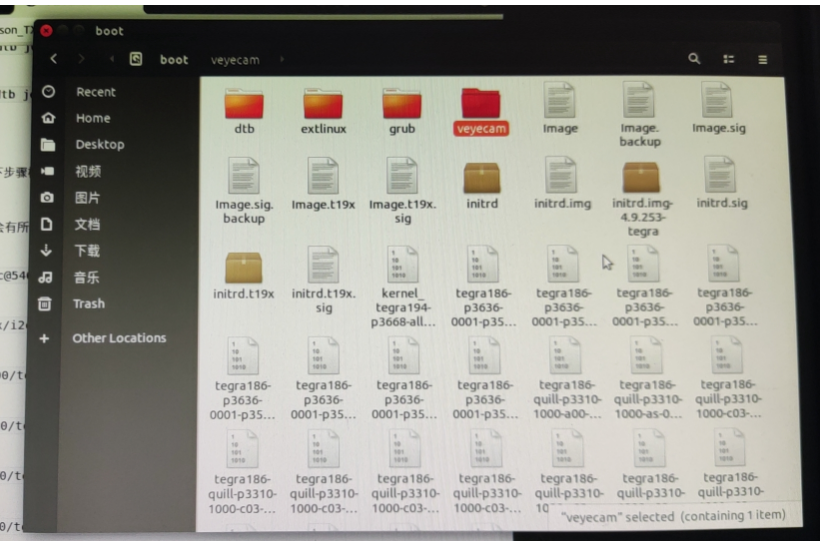820x541 pixels.
Task: Open the hamburger menu
Action: pyautogui.click(x=762, y=60)
